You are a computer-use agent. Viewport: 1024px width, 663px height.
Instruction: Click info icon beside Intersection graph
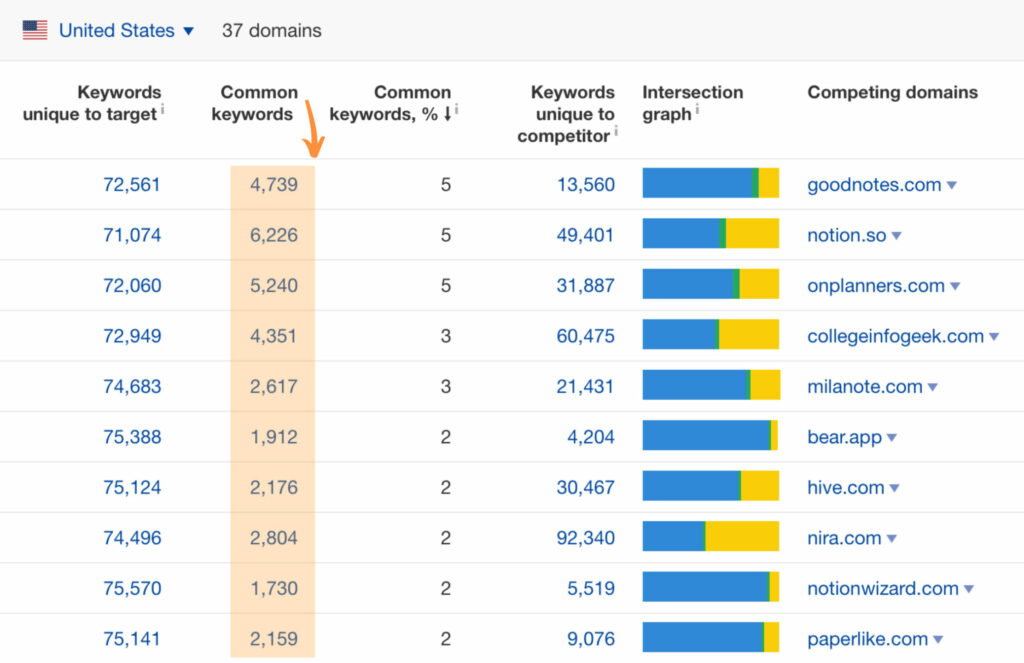pyautogui.click(x=697, y=110)
